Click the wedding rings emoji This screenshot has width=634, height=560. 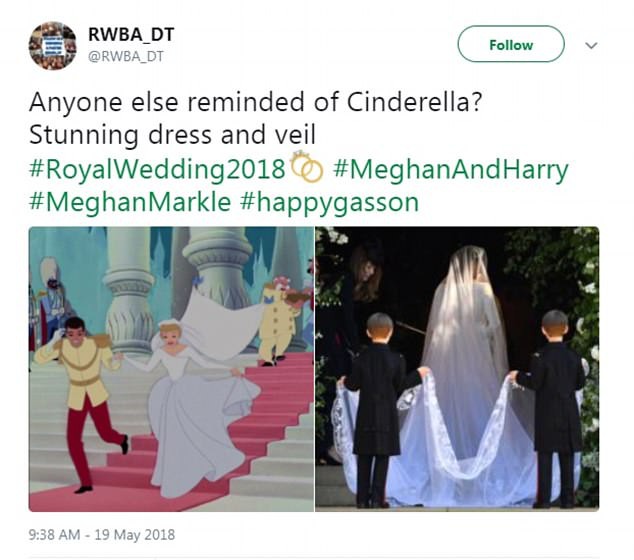306,168
